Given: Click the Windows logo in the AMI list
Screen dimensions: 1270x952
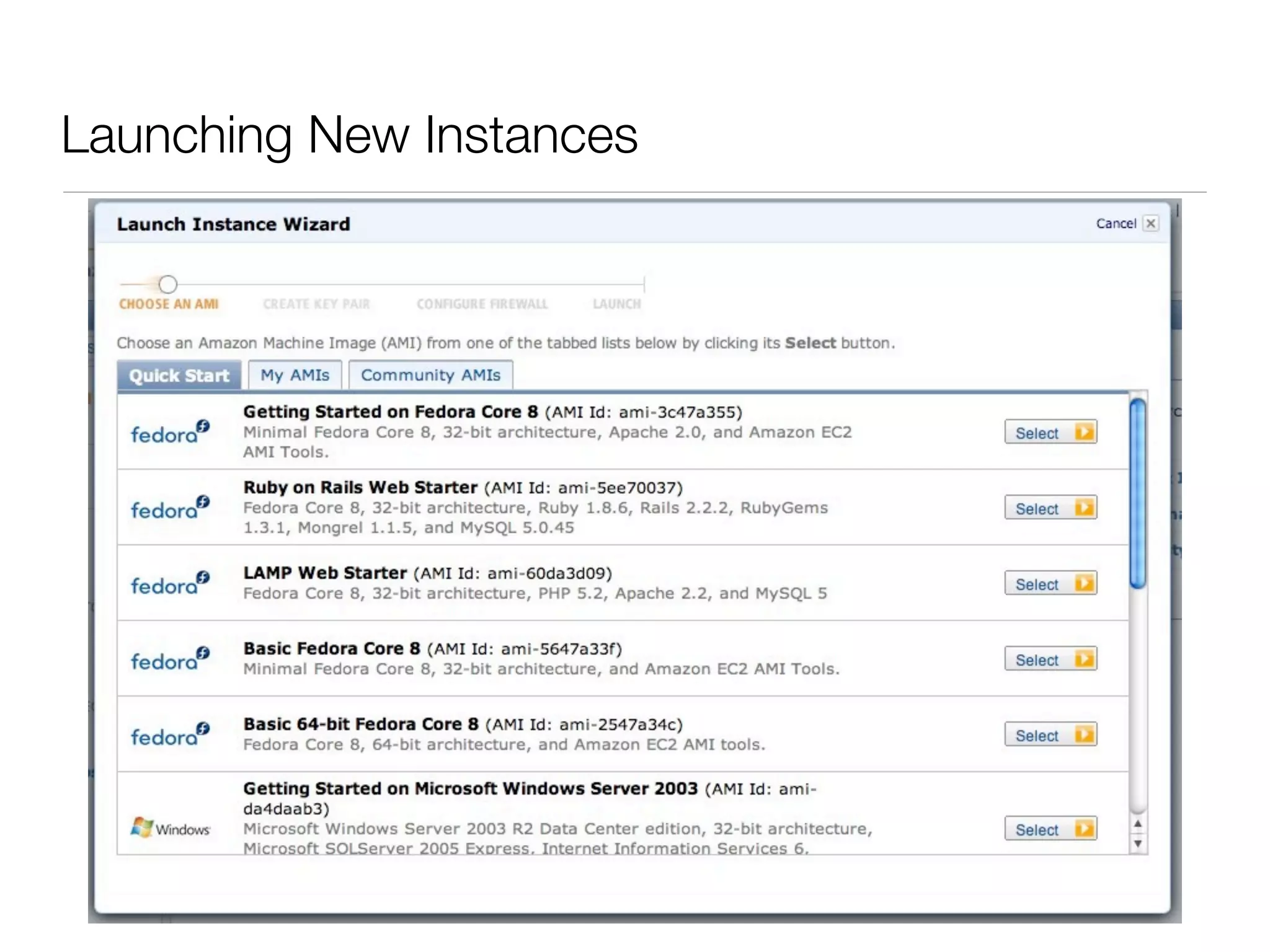Looking at the screenshot, I should 171,827.
